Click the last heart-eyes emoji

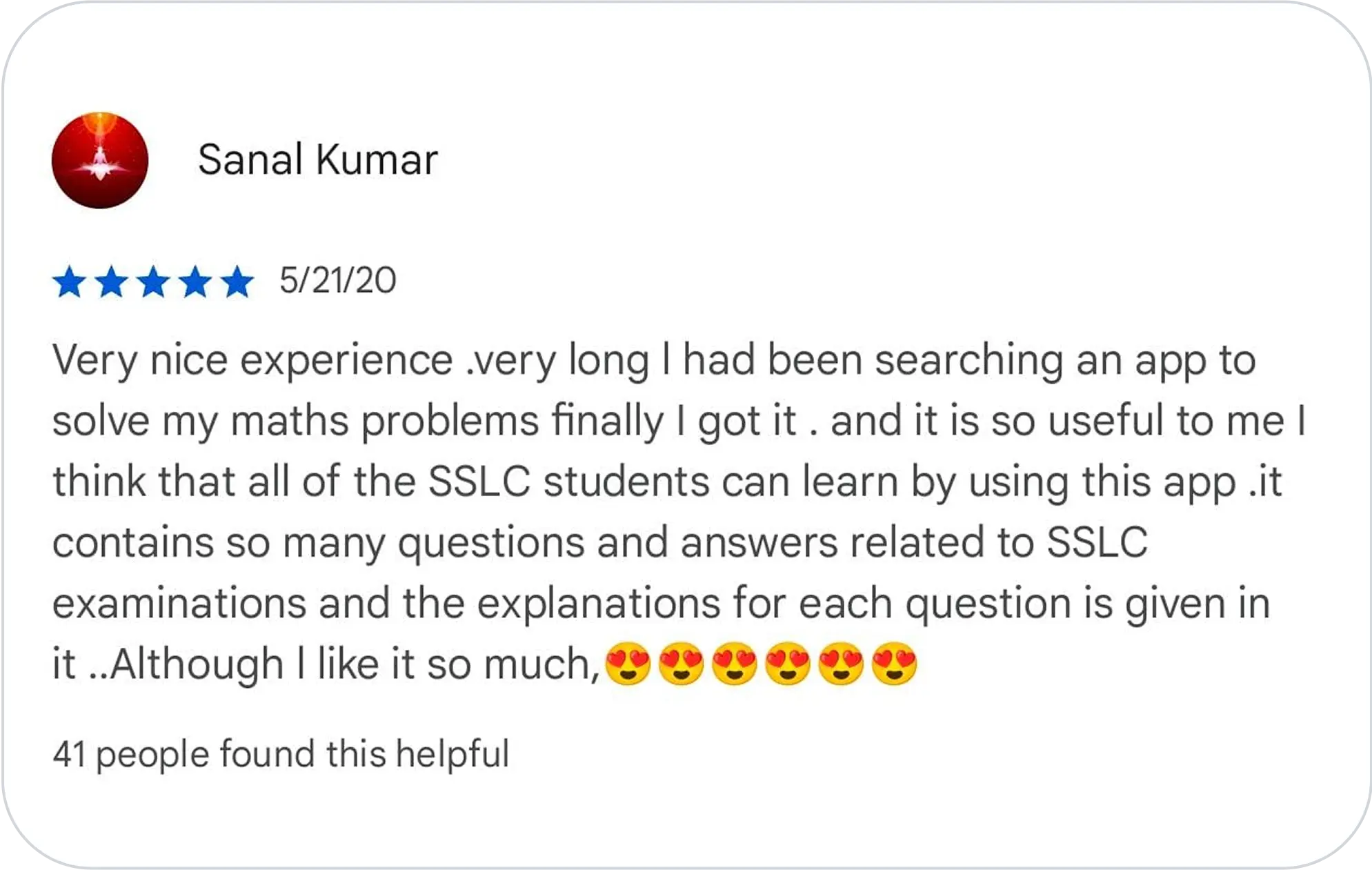[895, 664]
